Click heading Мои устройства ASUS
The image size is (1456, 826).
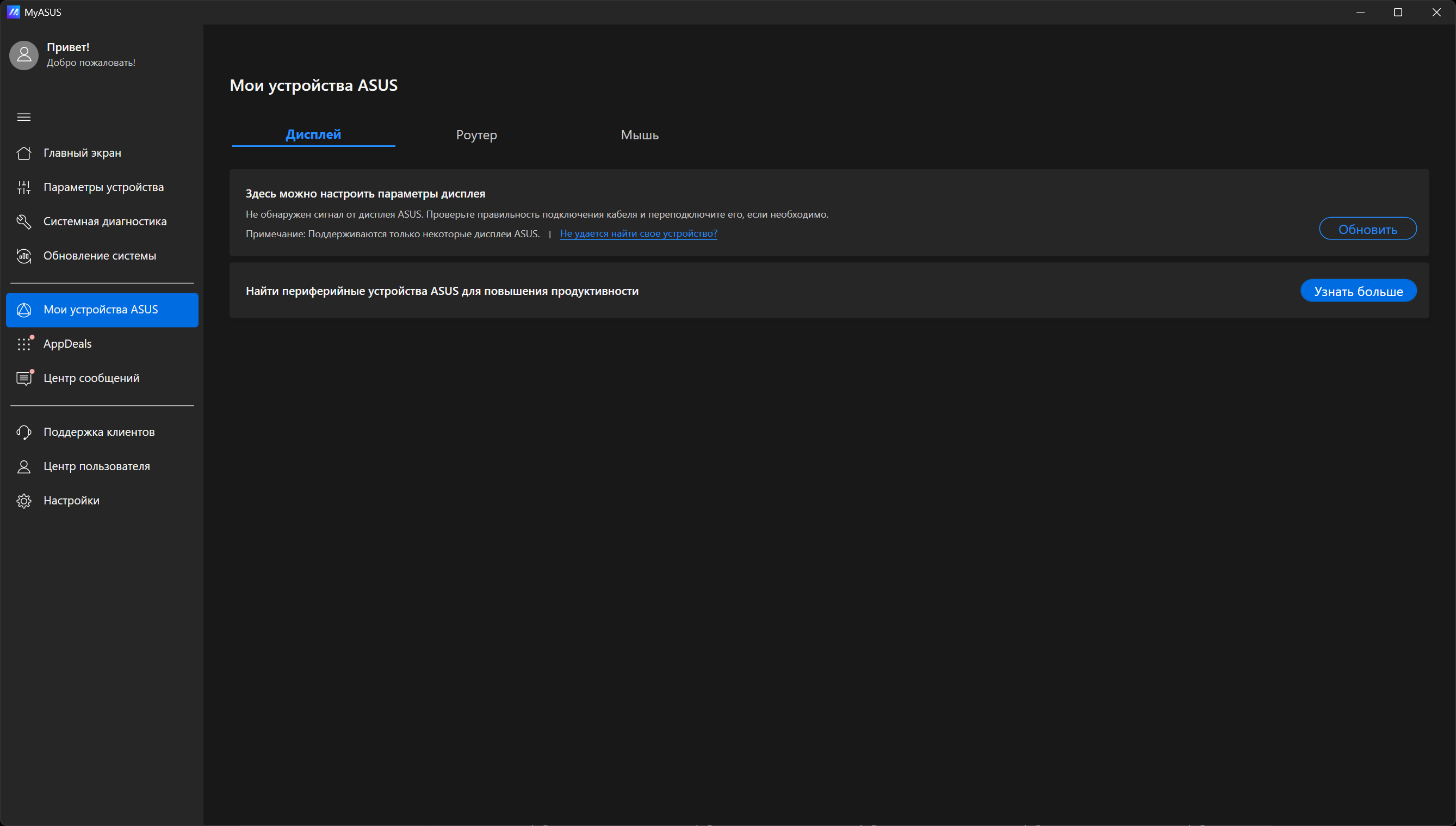pyautogui.click(x=313, y=85)
